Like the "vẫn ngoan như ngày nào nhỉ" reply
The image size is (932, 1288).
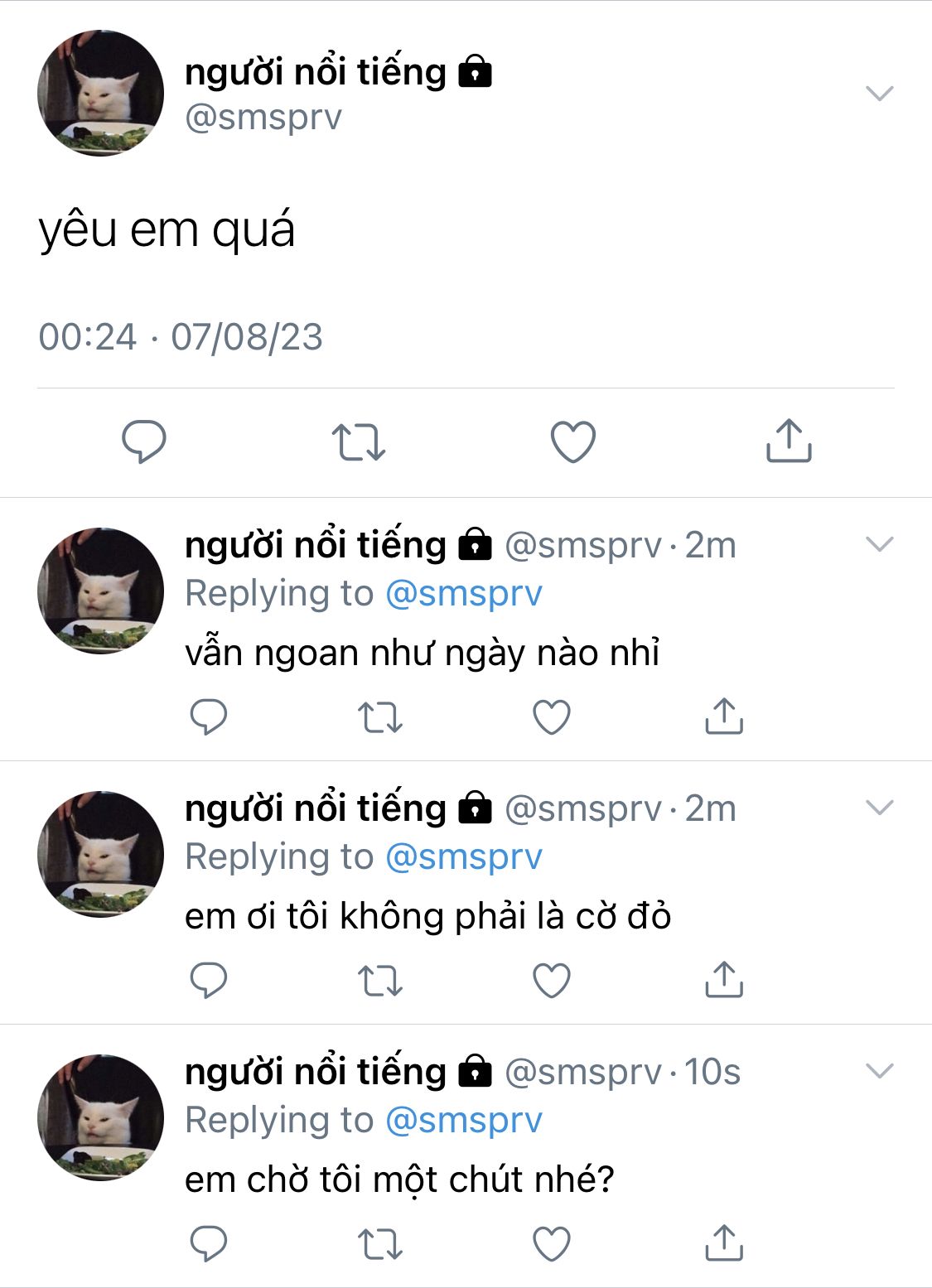552,717
